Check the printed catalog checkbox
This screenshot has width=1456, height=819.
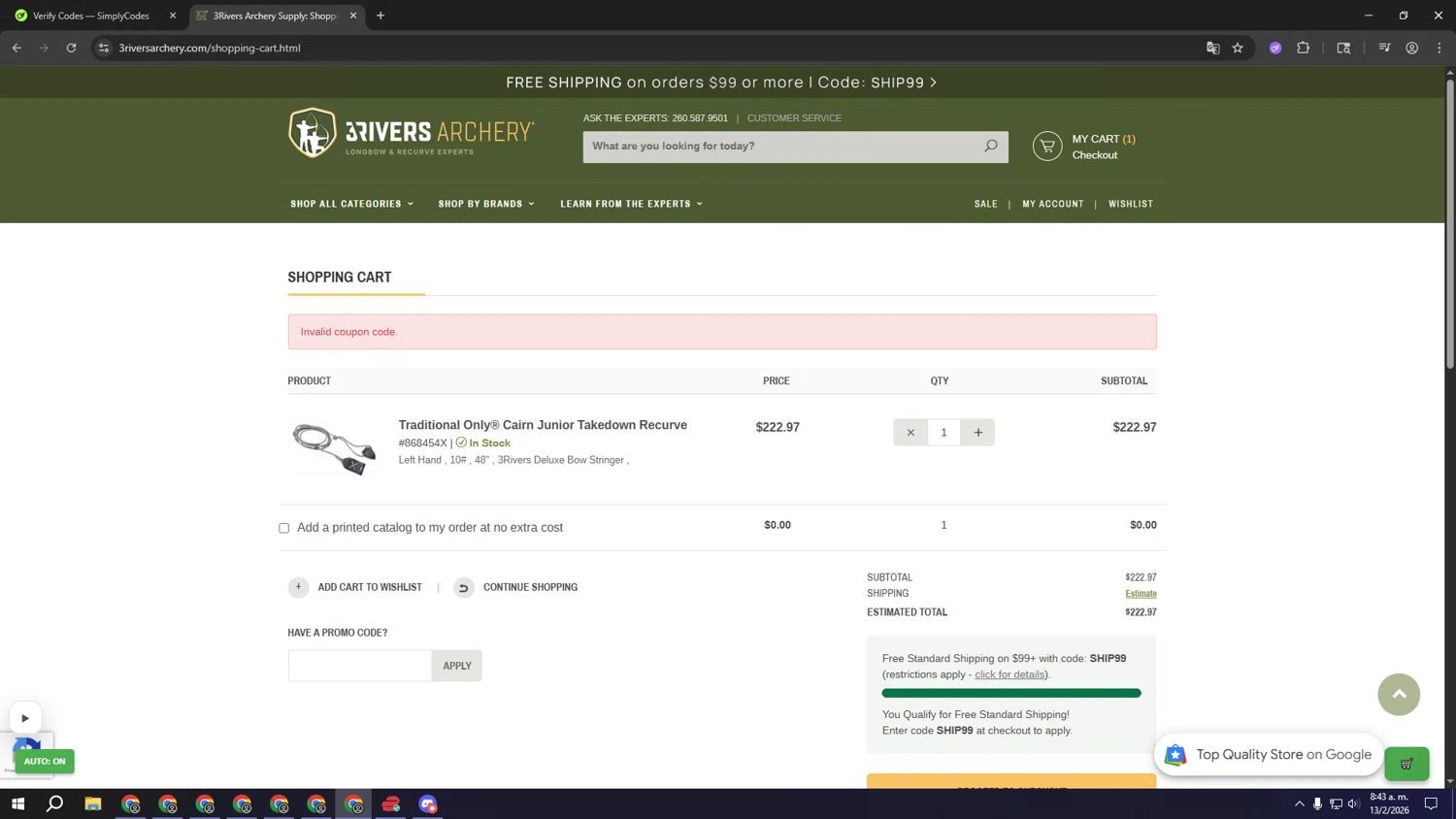[283, 528]
